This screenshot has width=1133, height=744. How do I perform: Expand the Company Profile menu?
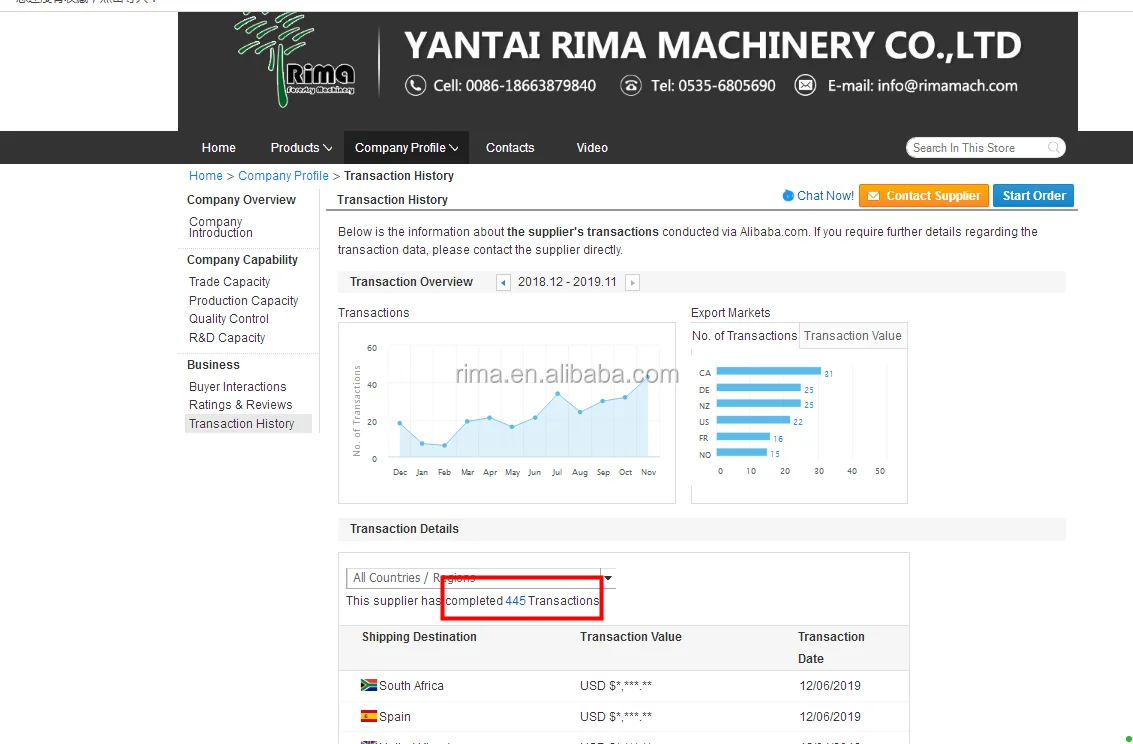click(406, 148)
